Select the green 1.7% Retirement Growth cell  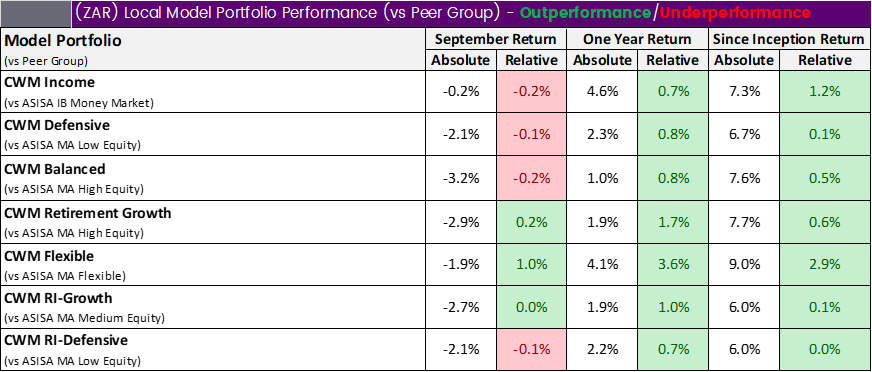[x=673, y=222]
